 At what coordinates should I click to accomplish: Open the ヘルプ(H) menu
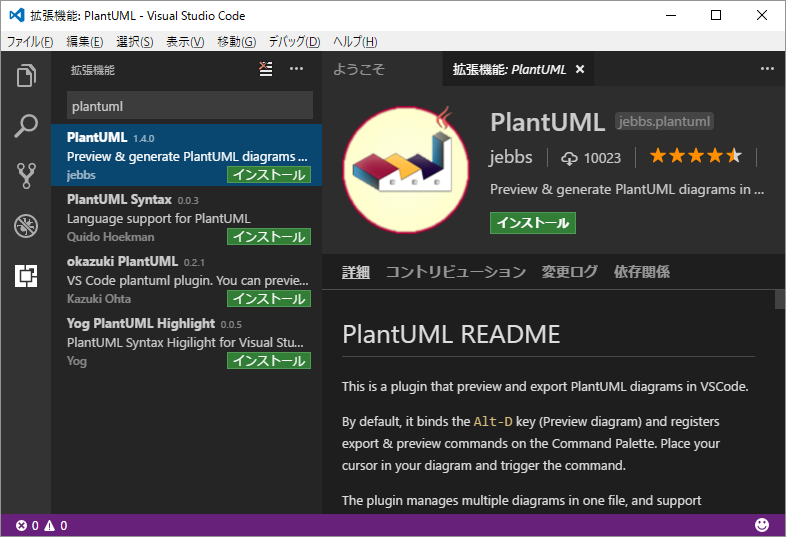[x=355, y=42]
